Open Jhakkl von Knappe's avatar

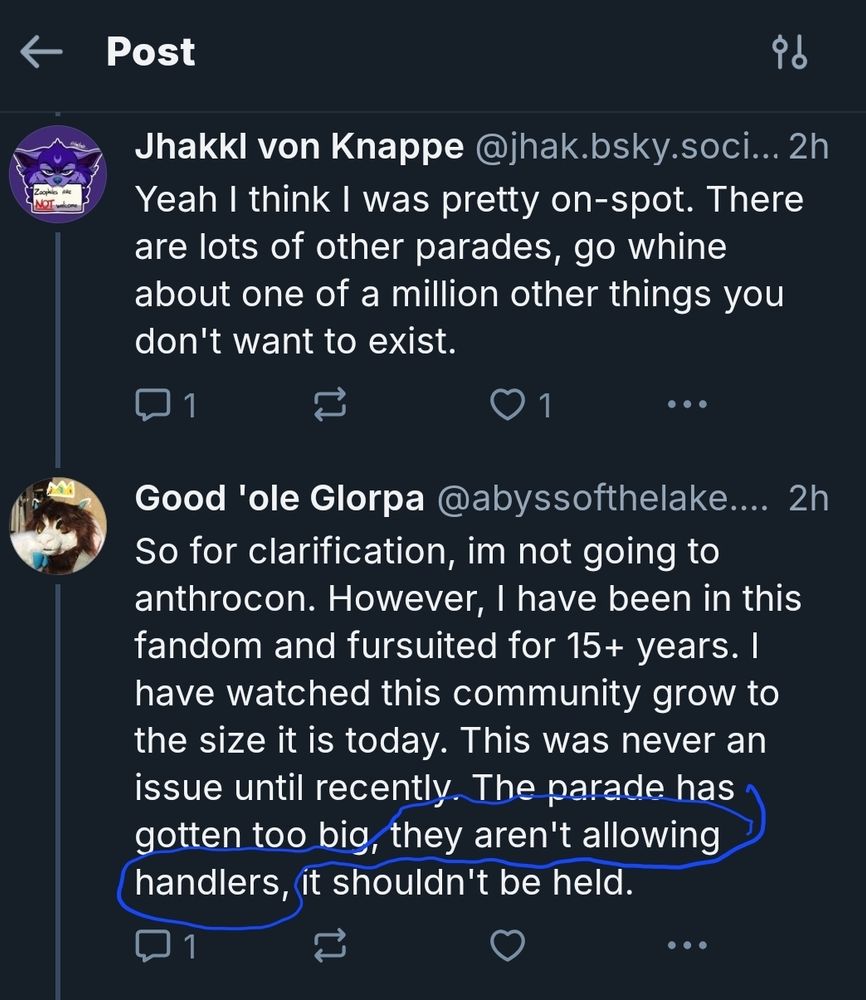[57, 175]
